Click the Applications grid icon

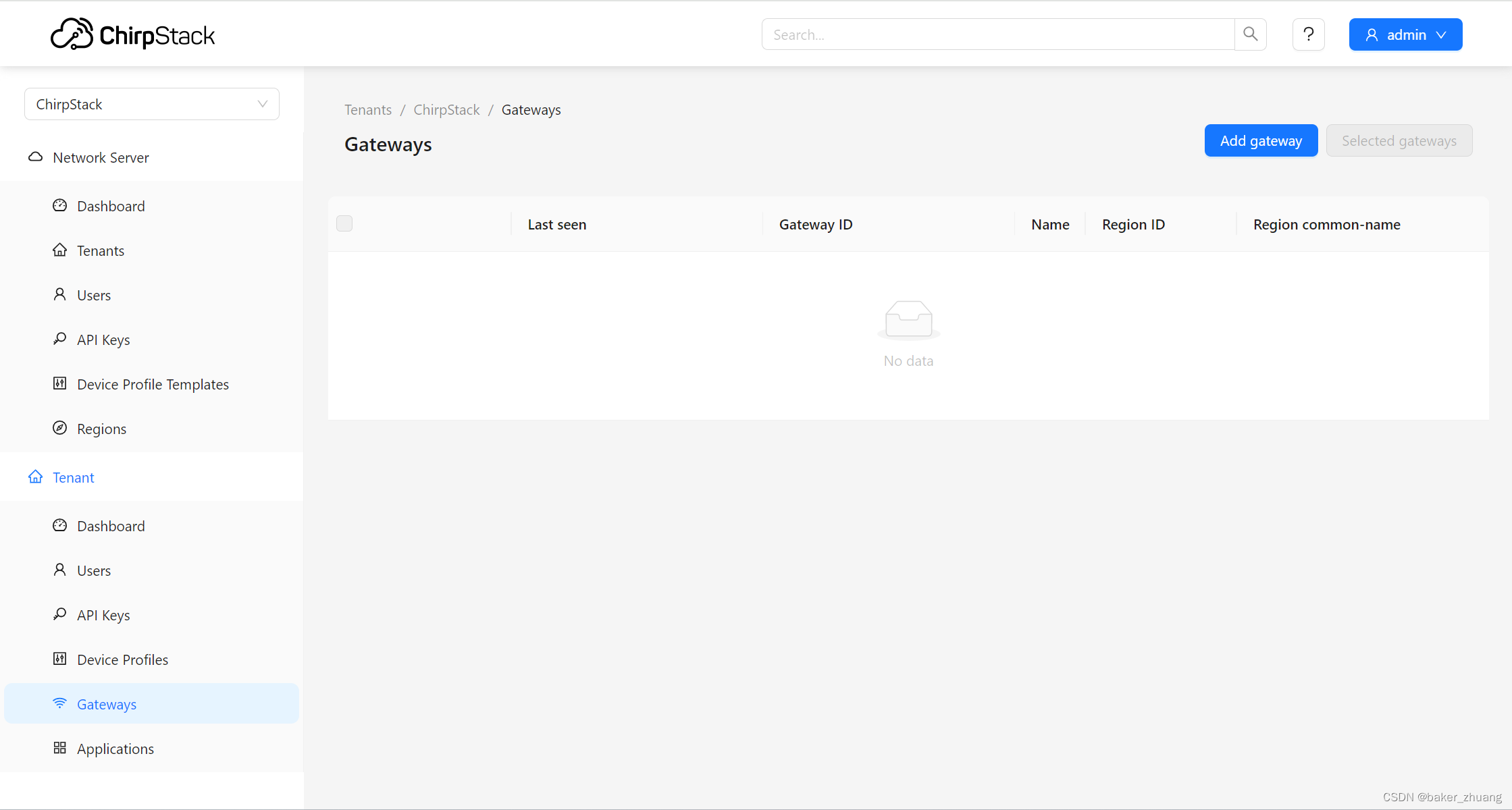click(x=60, y=748)
